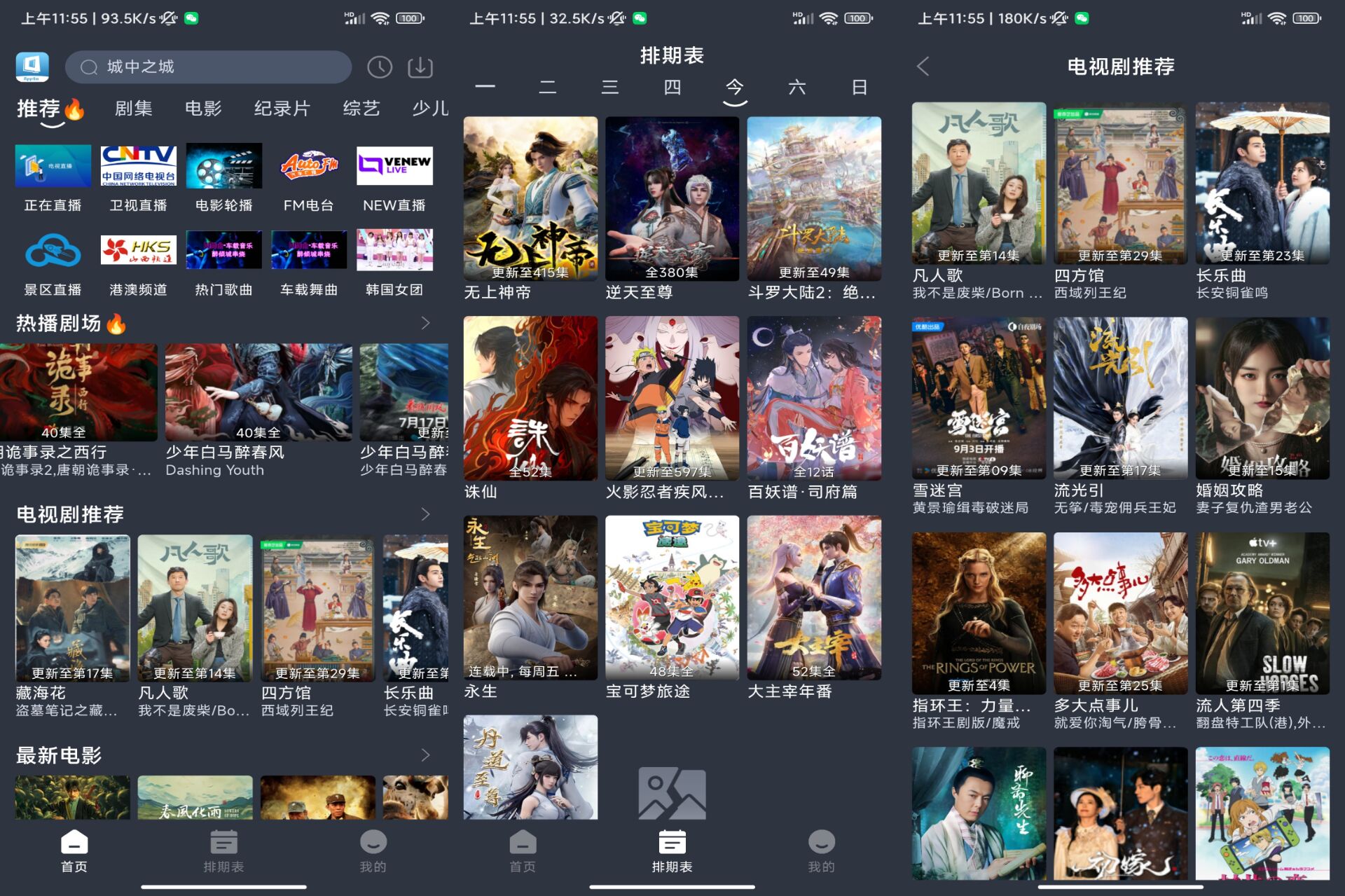The image size is (1345, 896).
Task: Open 卫视直播 CNTV channel icon
Action: coord(138,166)
